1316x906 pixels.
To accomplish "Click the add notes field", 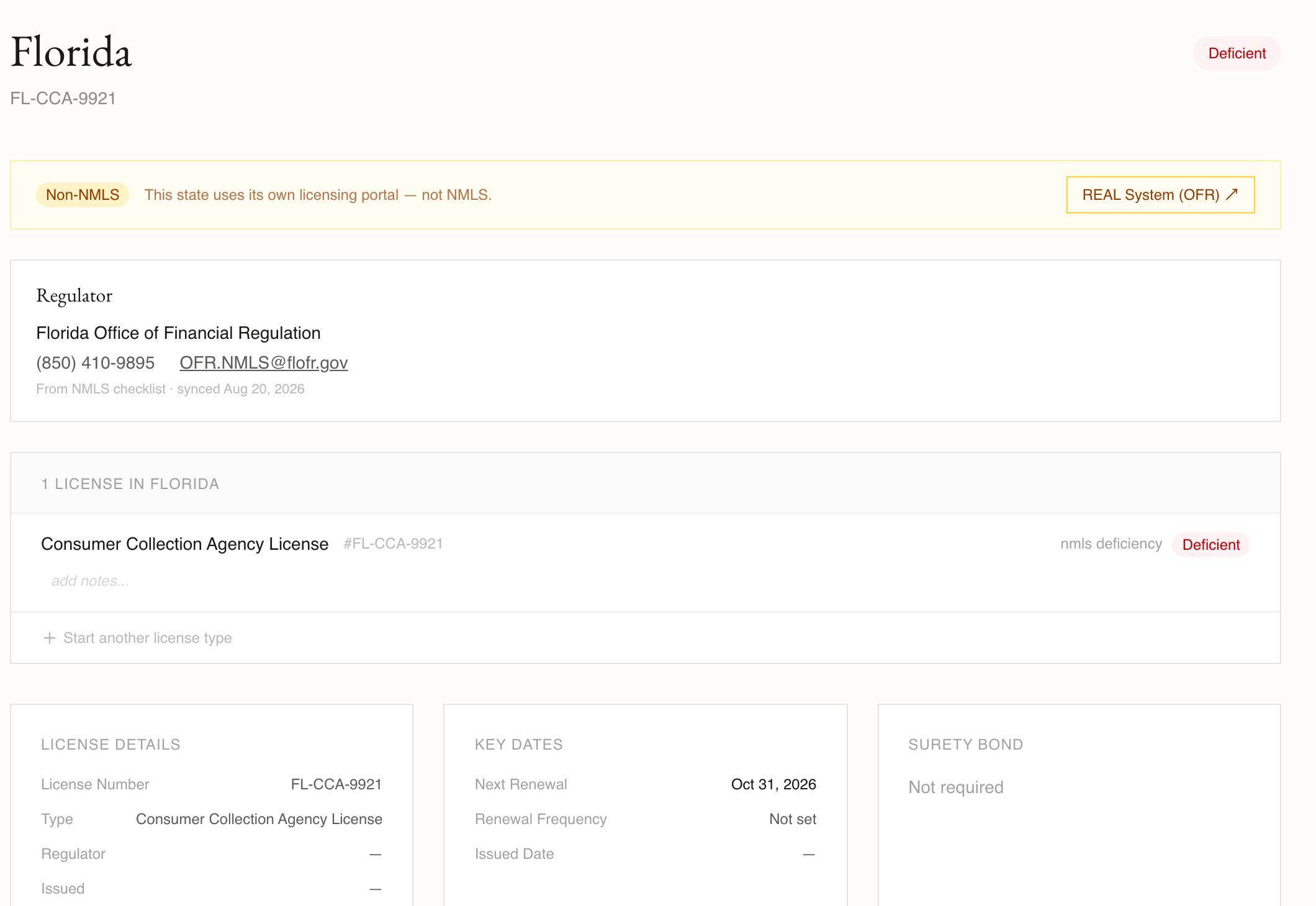I will (90, 581).
